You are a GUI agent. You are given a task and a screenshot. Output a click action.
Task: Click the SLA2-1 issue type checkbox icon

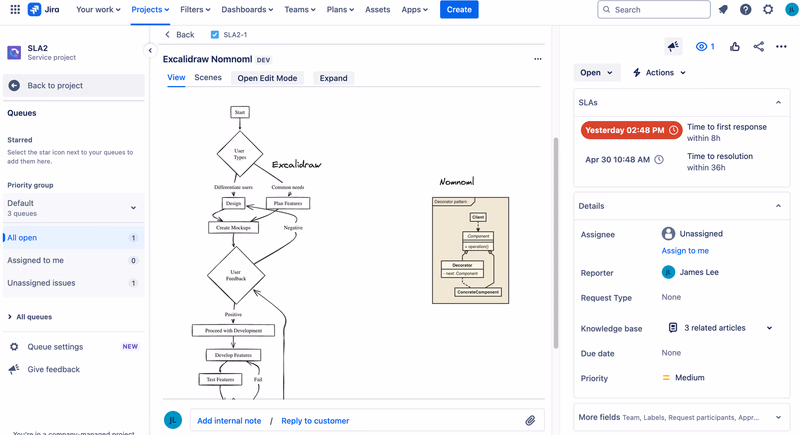coord(215,35)
